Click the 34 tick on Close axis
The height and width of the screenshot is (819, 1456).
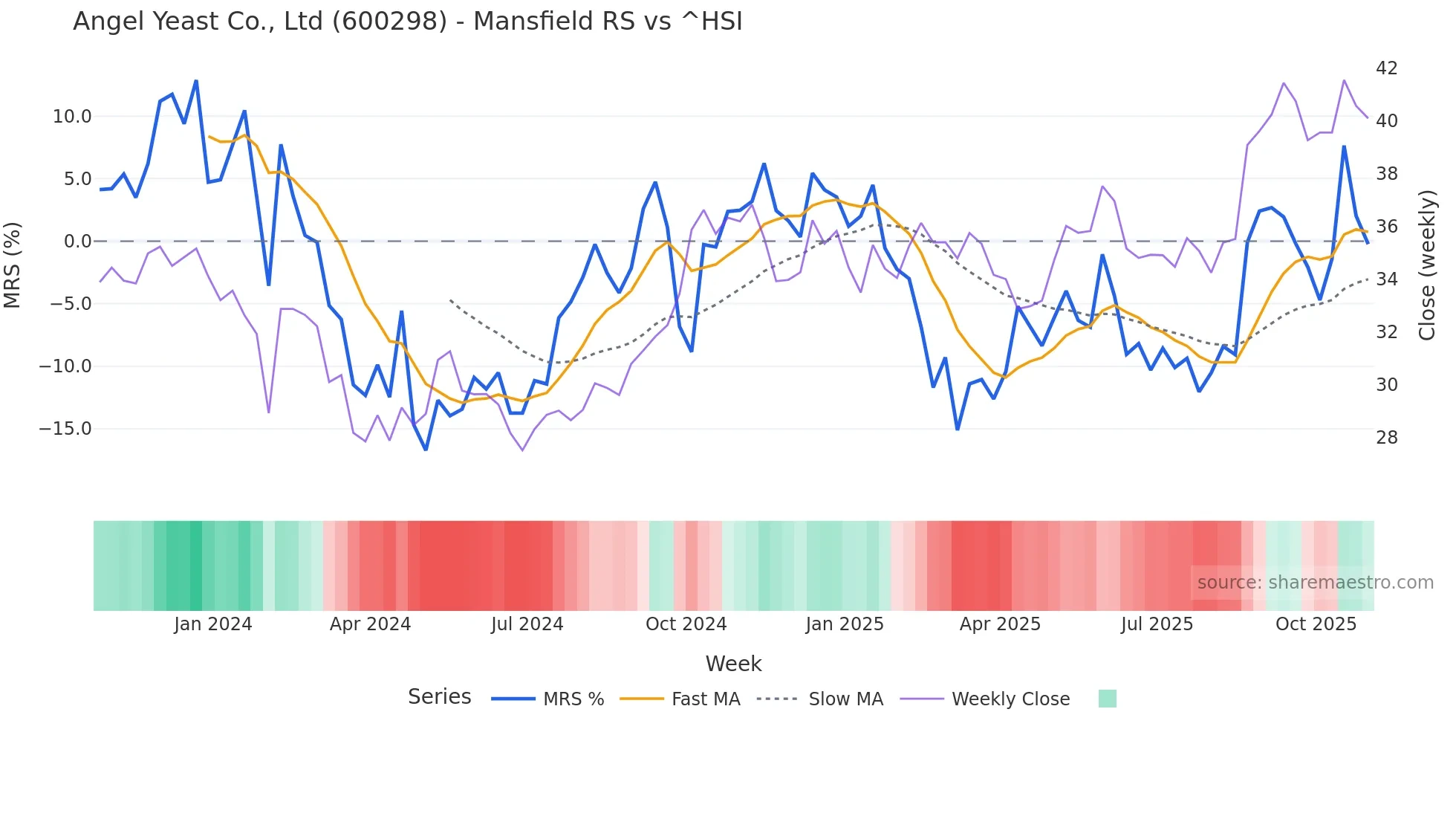(x=1387, y=279)
